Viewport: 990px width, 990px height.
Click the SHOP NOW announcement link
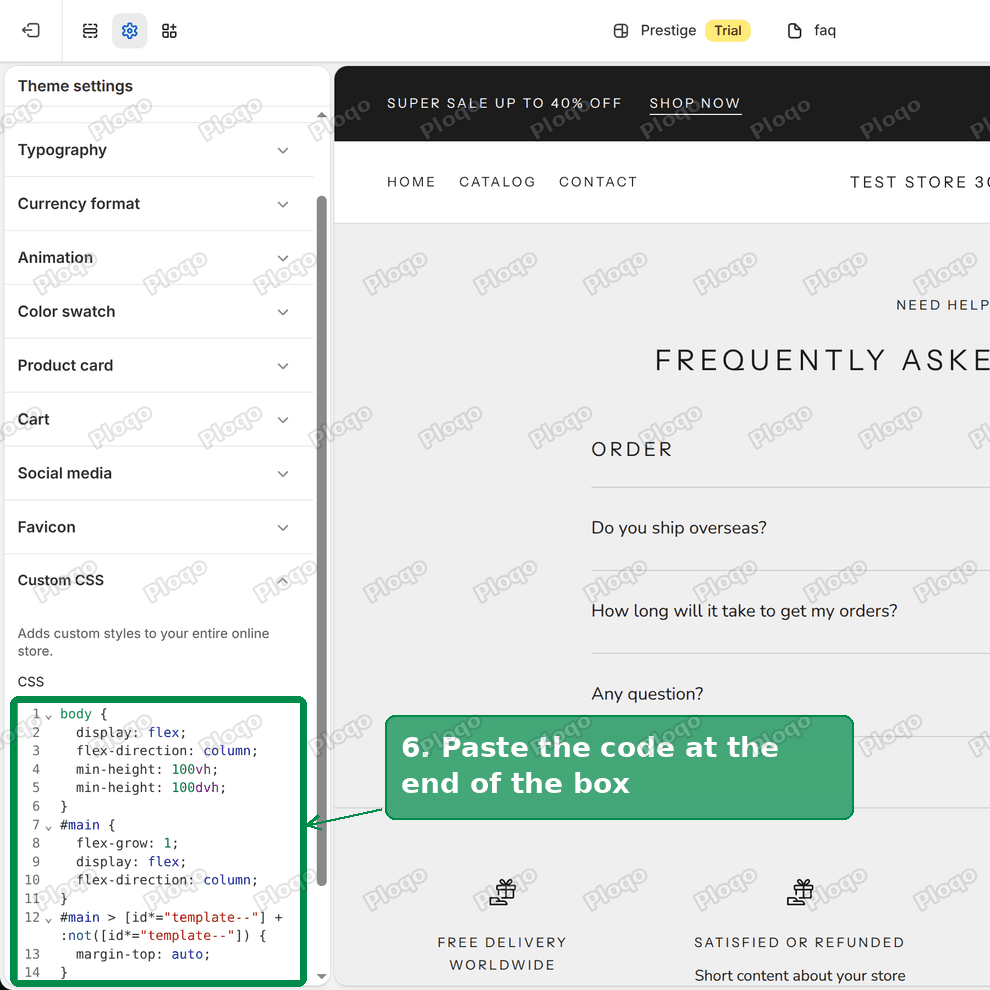pyautogui.click(x=695, y=104)
